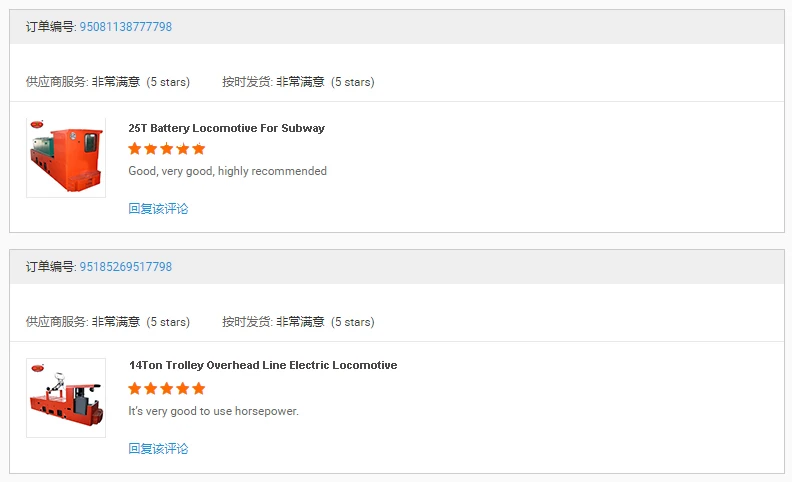This screenshot has height=482, width=792.
Task: Click first star of 14Ton Trolley Locomotive rating
Action: click(x=135, y=388)
